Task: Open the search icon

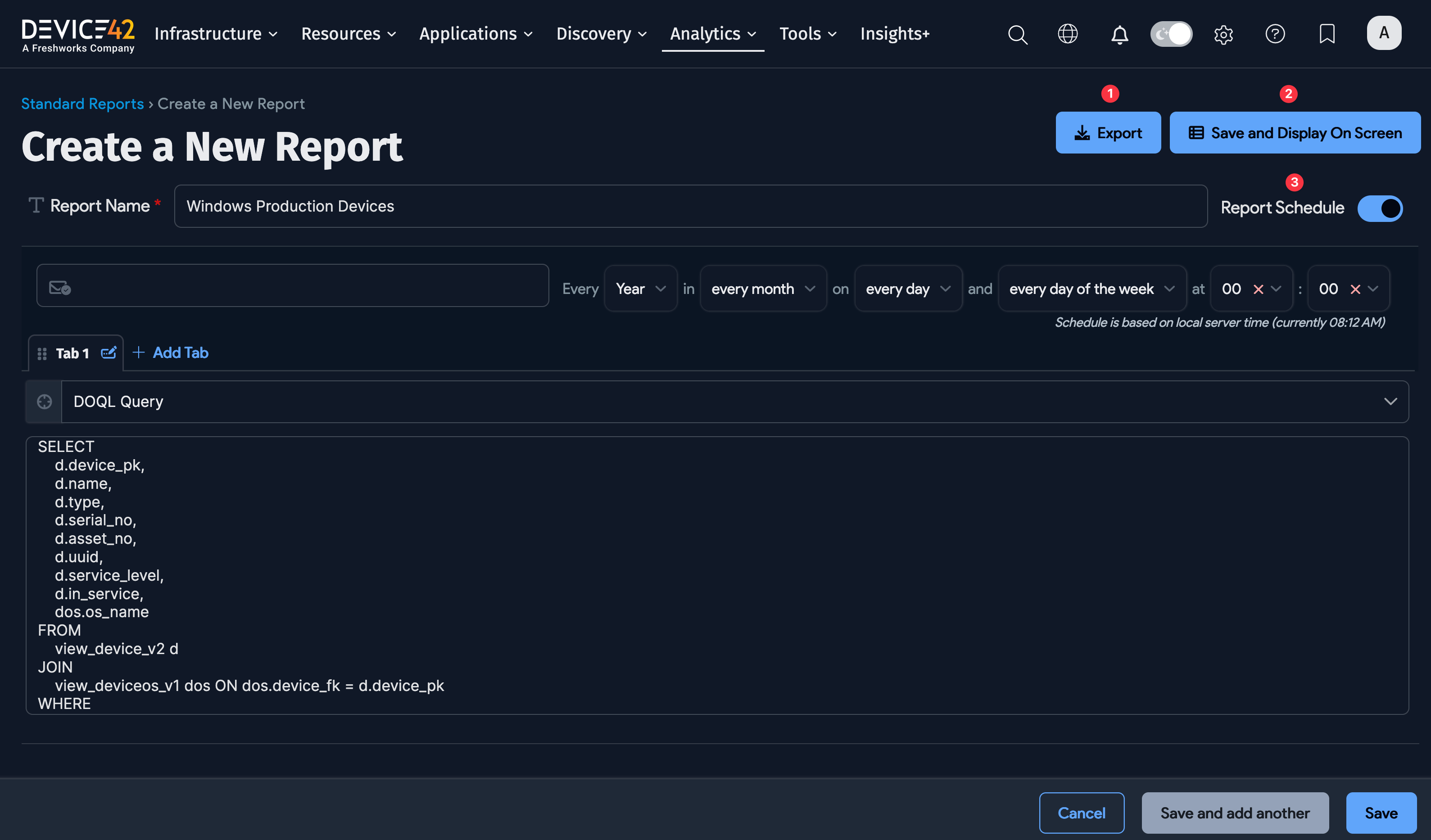Action: (1018, 34)
